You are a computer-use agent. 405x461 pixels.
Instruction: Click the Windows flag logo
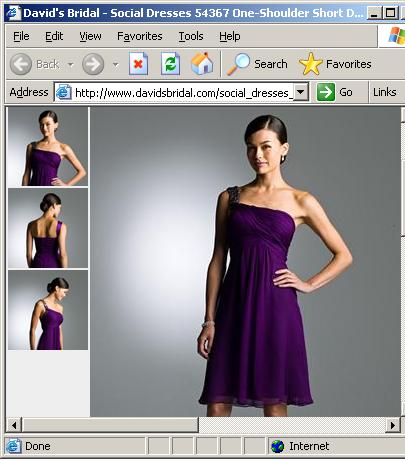point(397,36)
